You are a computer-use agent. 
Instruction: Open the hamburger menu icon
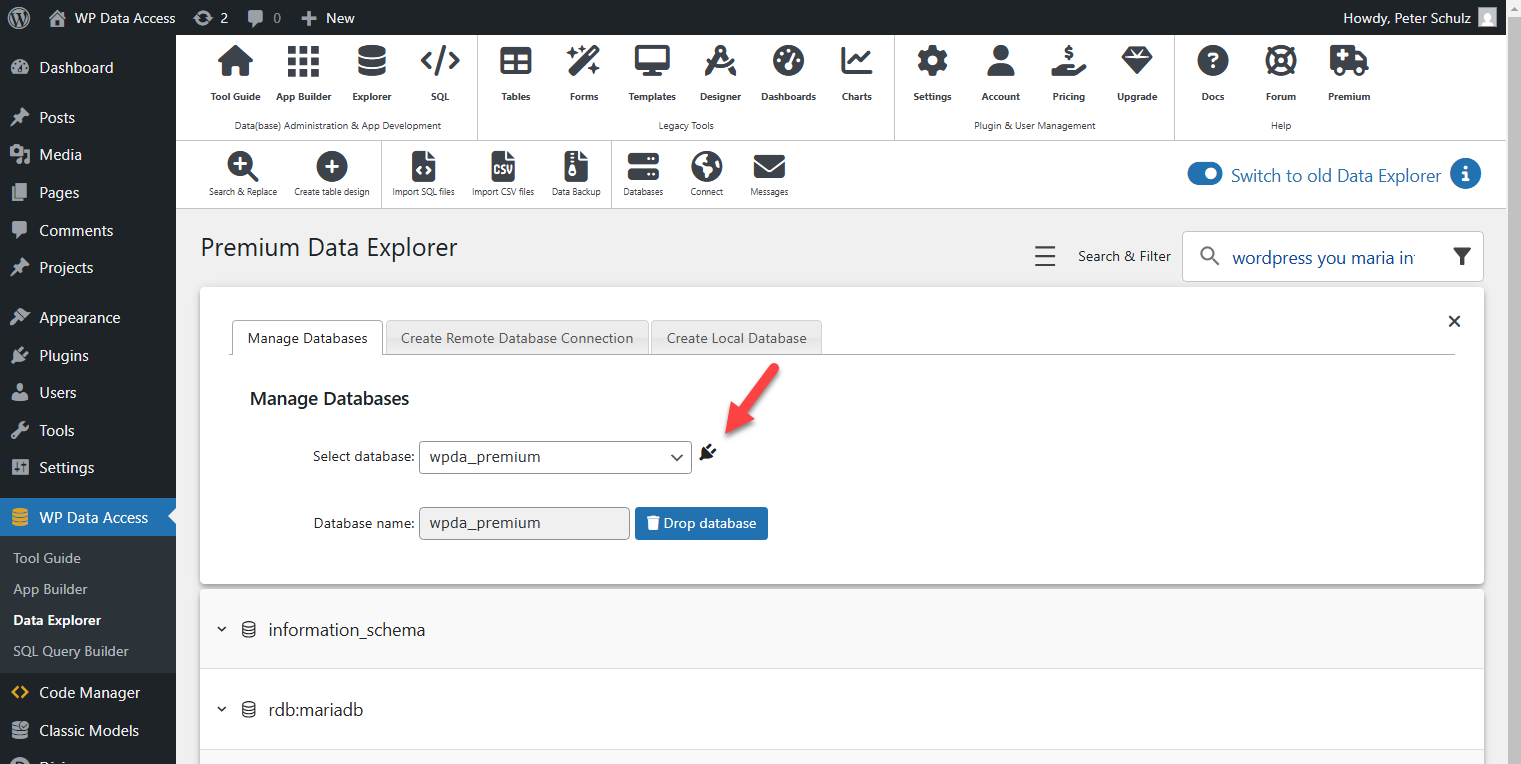click(x=1045, y=257)
